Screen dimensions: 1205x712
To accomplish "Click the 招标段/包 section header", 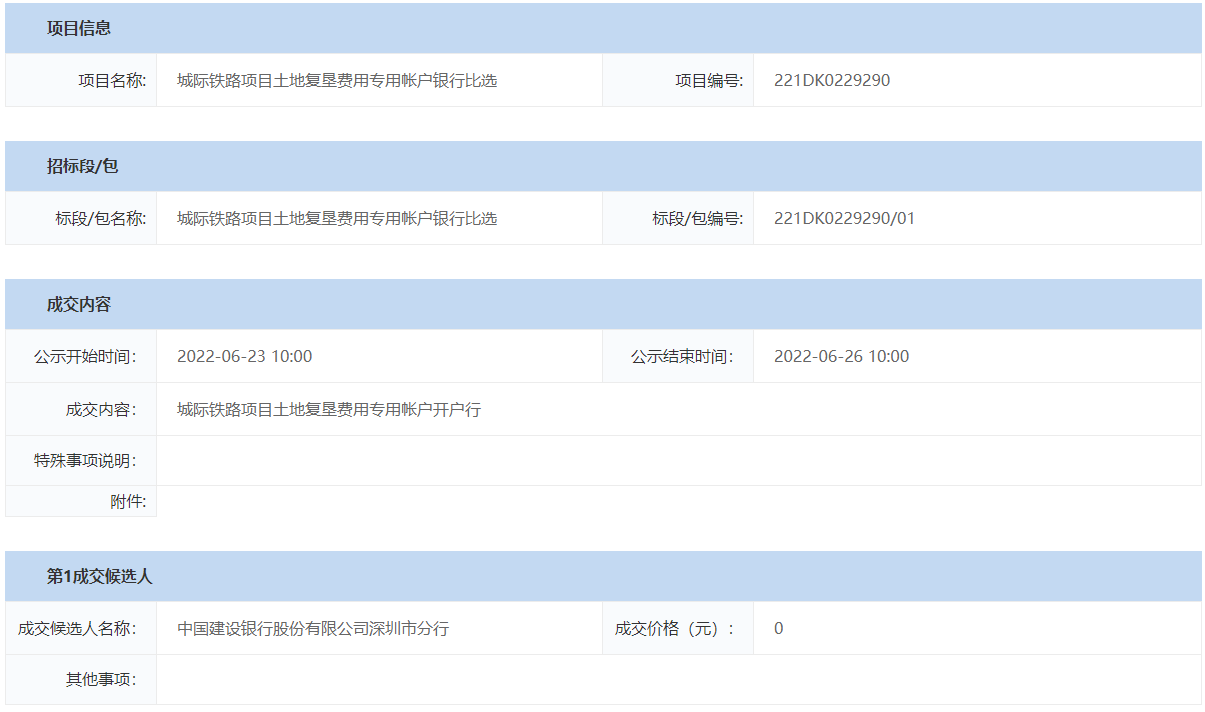I will (x=82, y=166).
